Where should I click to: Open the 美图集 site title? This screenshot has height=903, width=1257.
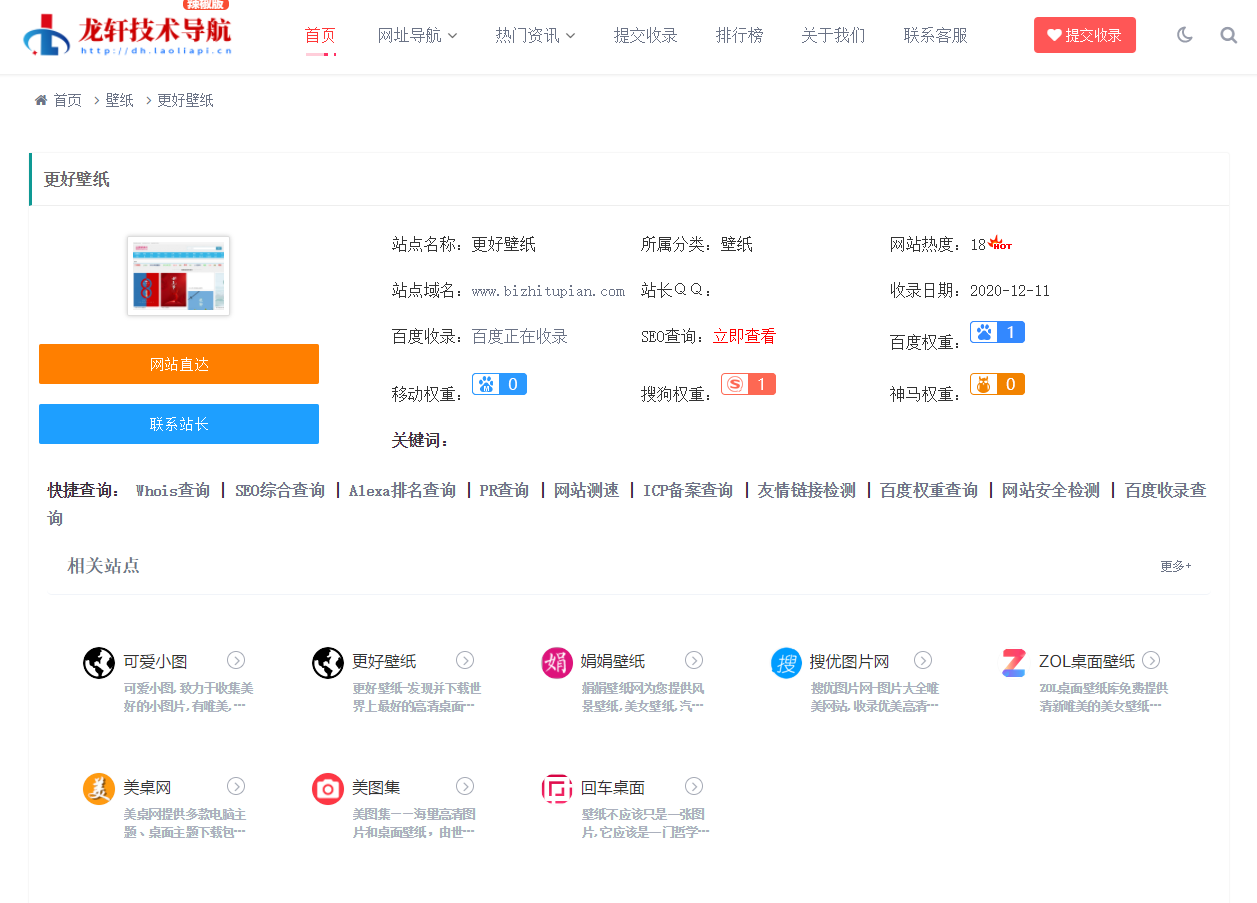tap(376, 787)
